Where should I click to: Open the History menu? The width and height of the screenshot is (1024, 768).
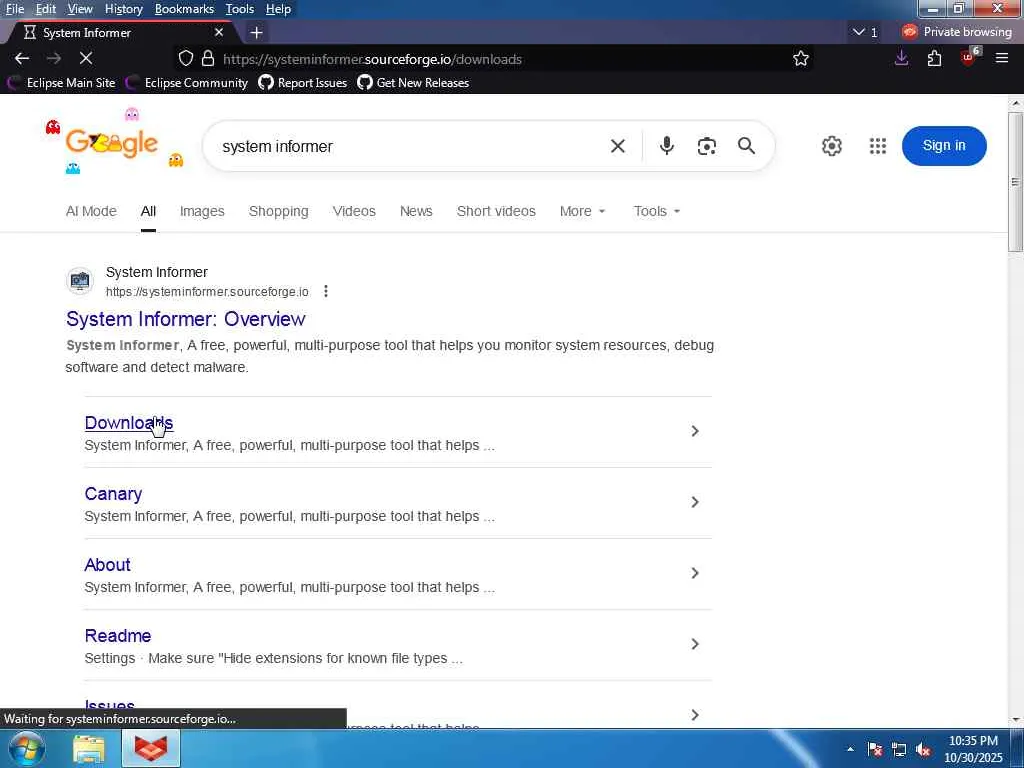point(123,9)
